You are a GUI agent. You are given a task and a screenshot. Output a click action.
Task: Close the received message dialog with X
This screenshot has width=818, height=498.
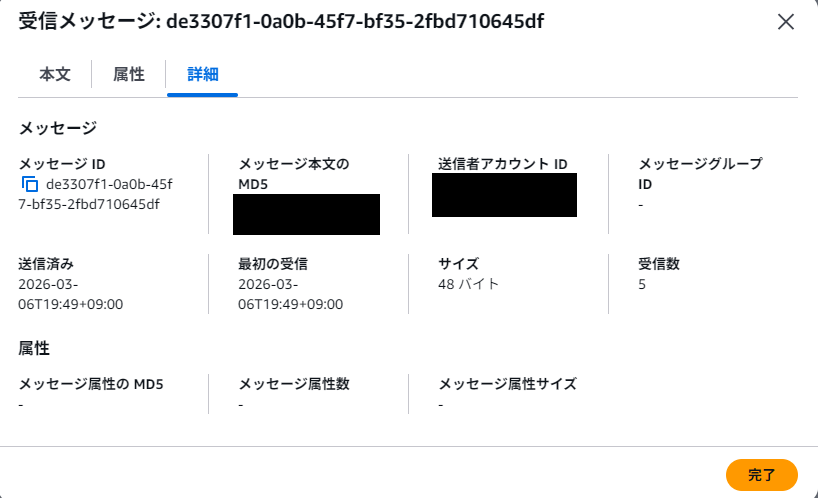tap(786, 22)
